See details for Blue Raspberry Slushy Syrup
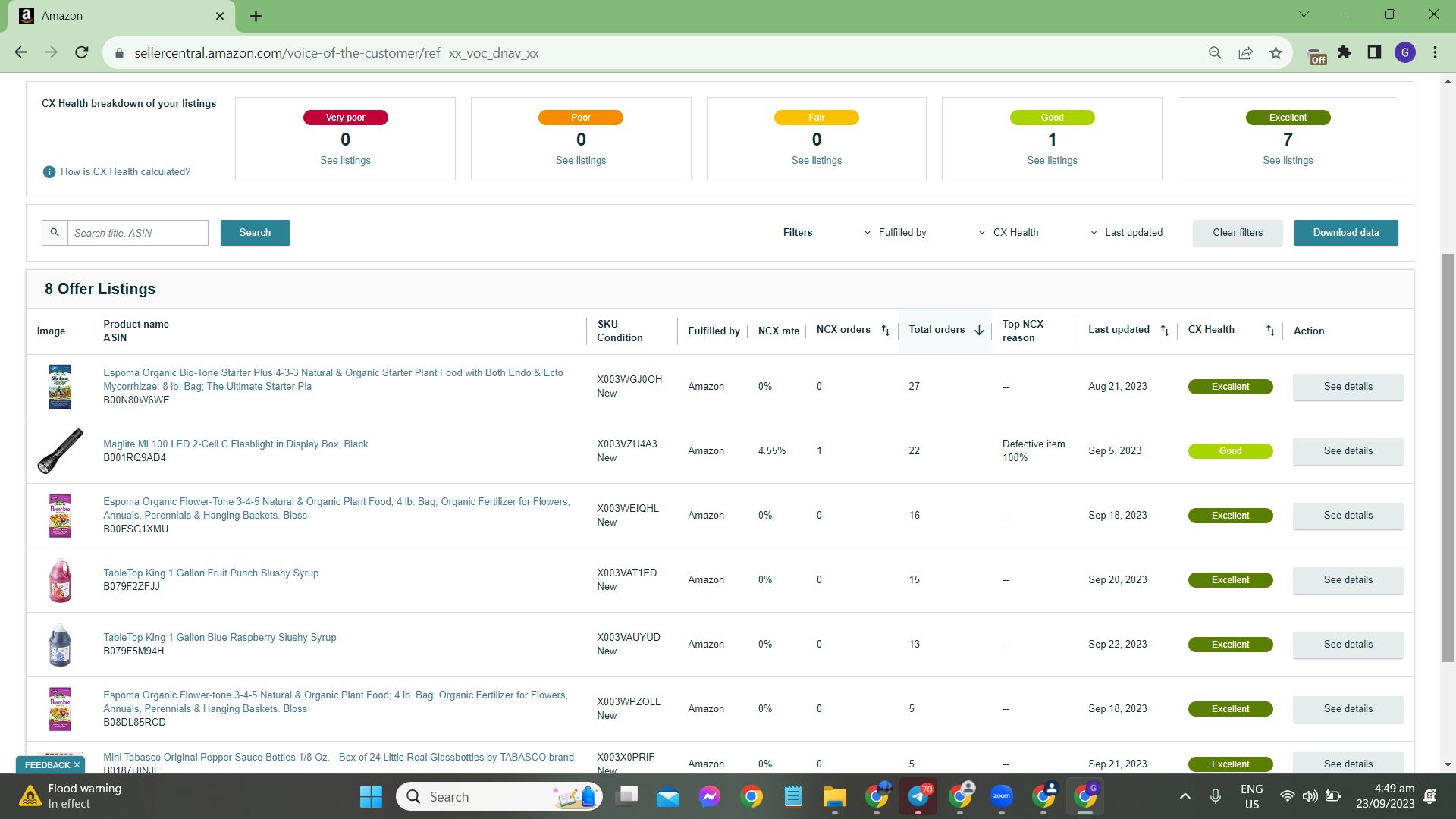 click(x=1348, y=645)
